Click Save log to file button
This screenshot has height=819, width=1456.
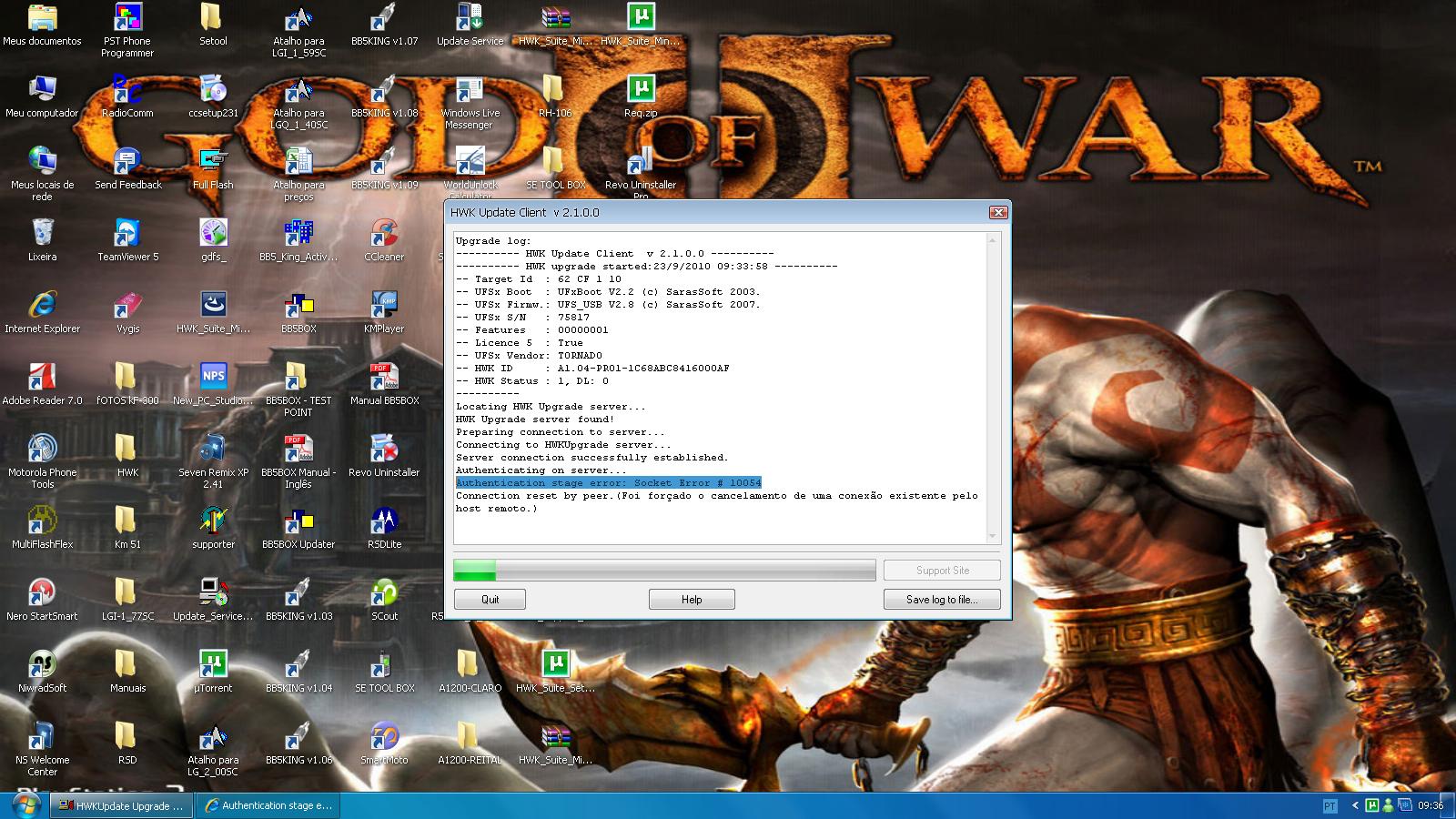942,599
